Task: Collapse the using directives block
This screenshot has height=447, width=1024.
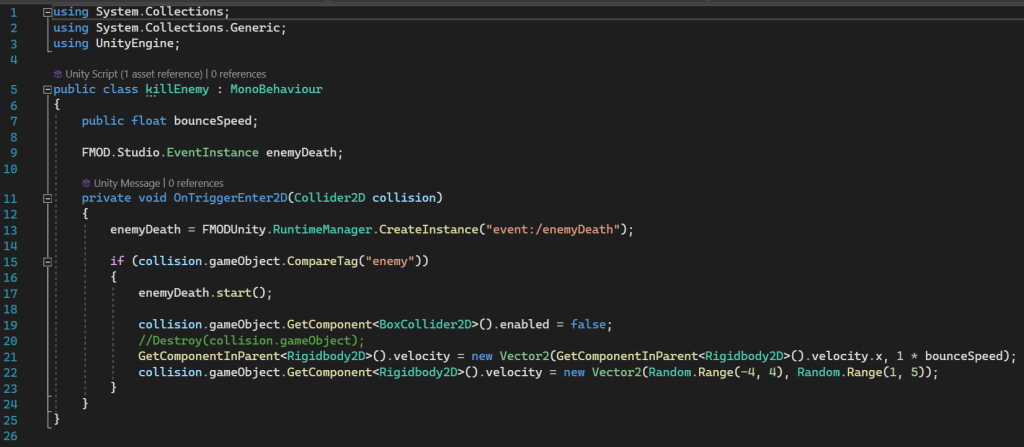Action: click(x=47, y=11)
